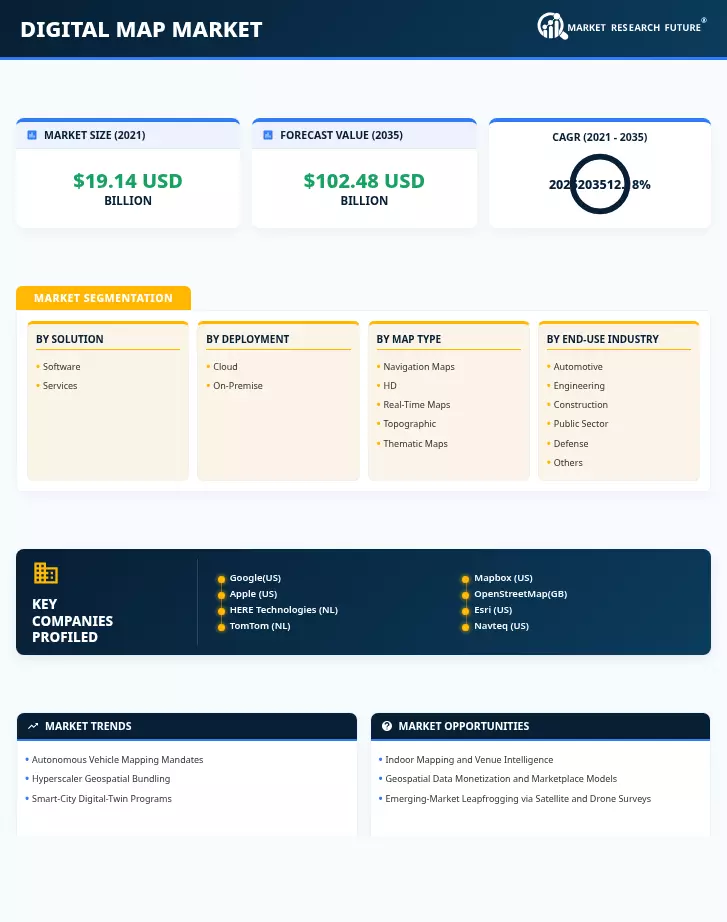Click the CAGR (2021 - 2035) label
The image size is (727, 922).
point(600,137)
